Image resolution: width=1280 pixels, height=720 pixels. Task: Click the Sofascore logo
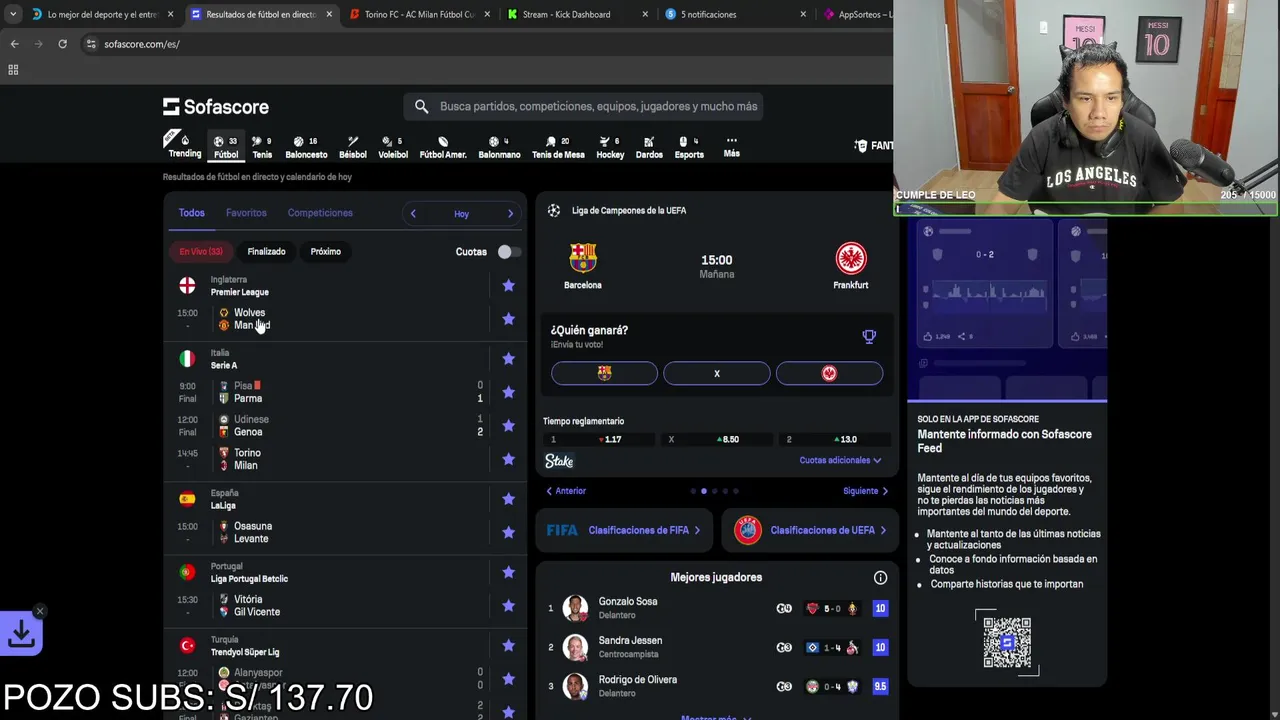coord(216,106)
